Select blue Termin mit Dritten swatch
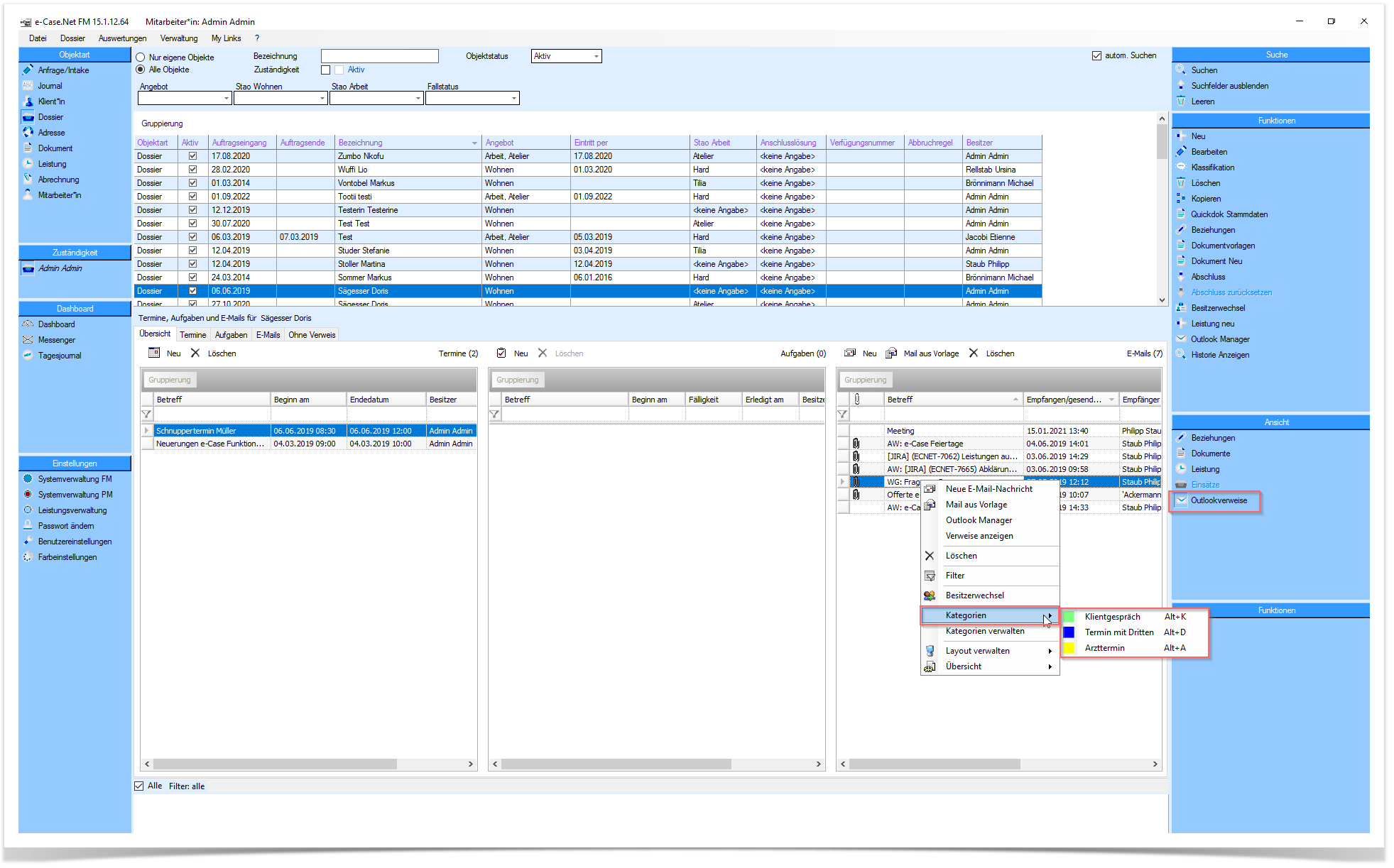Screen dimensions: 1394x868 pyautogui.click(x=1069, y=632)
